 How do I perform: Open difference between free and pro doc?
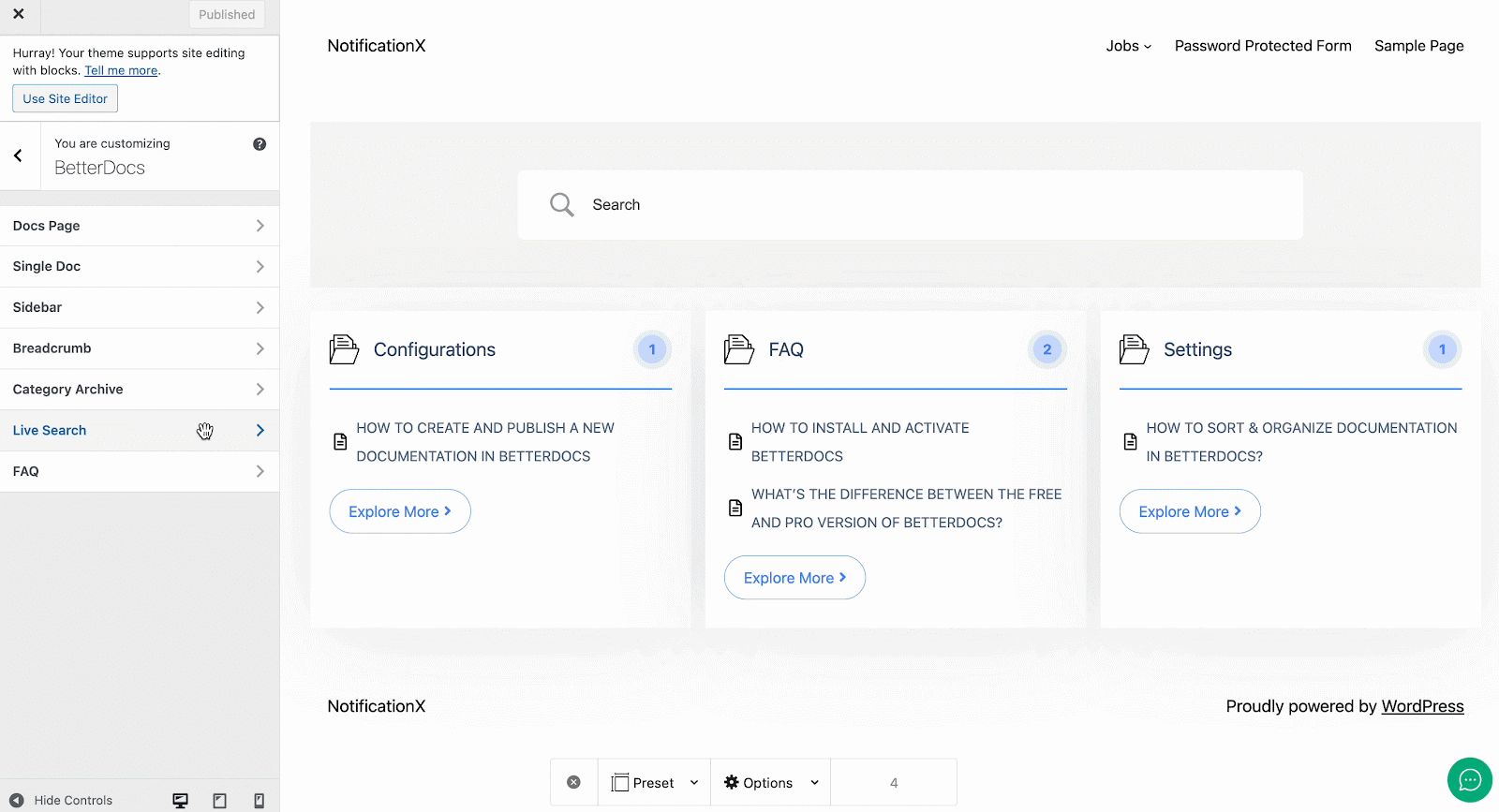click(x=906, y=509)
